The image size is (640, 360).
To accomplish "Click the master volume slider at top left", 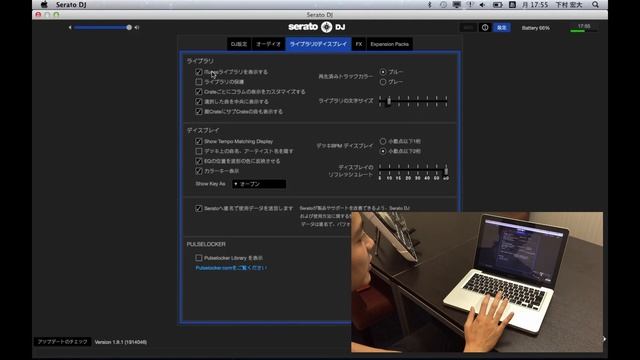I will [103, 27].
